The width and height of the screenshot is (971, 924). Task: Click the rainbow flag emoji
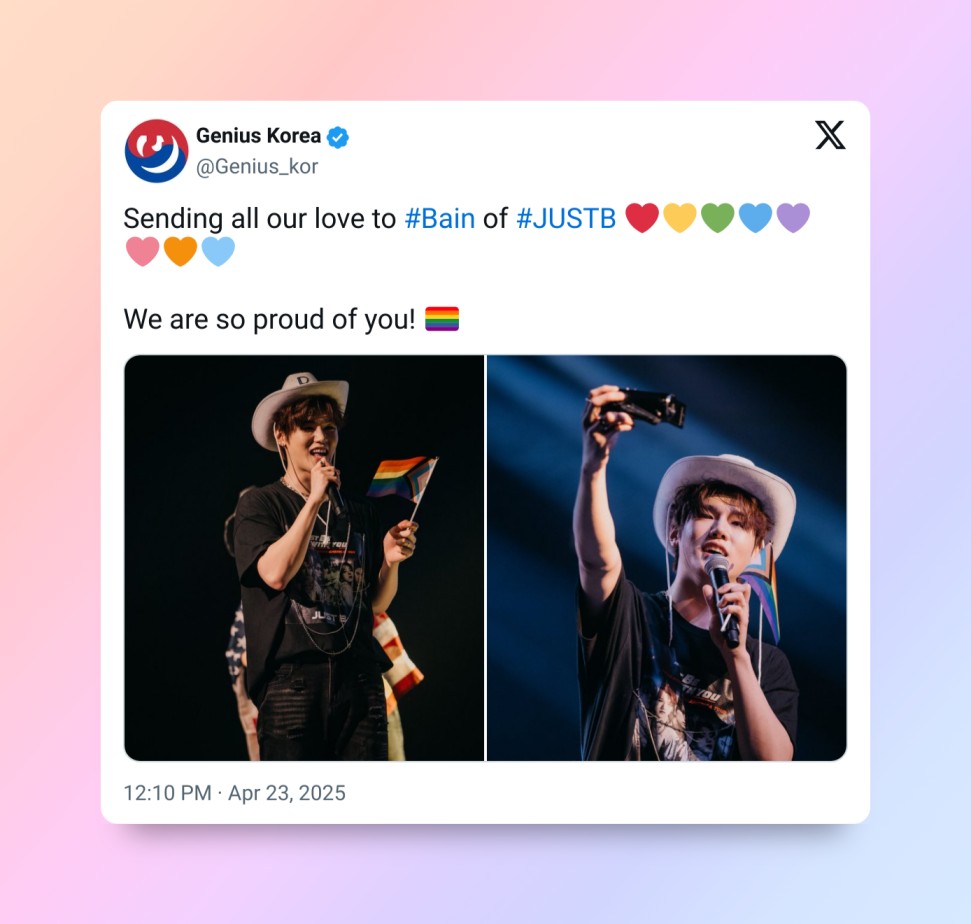pos(442,319)
